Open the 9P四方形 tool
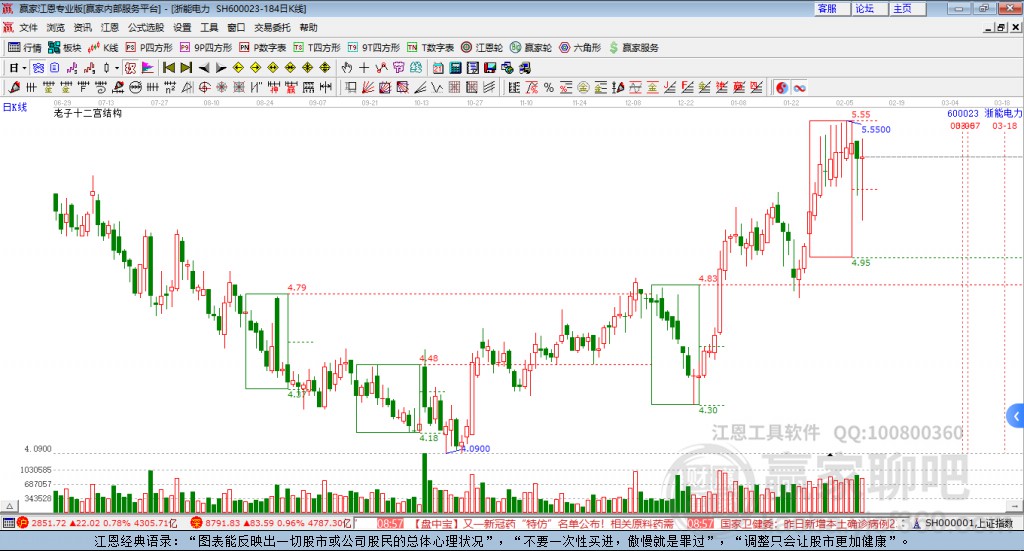 point(206,48)
